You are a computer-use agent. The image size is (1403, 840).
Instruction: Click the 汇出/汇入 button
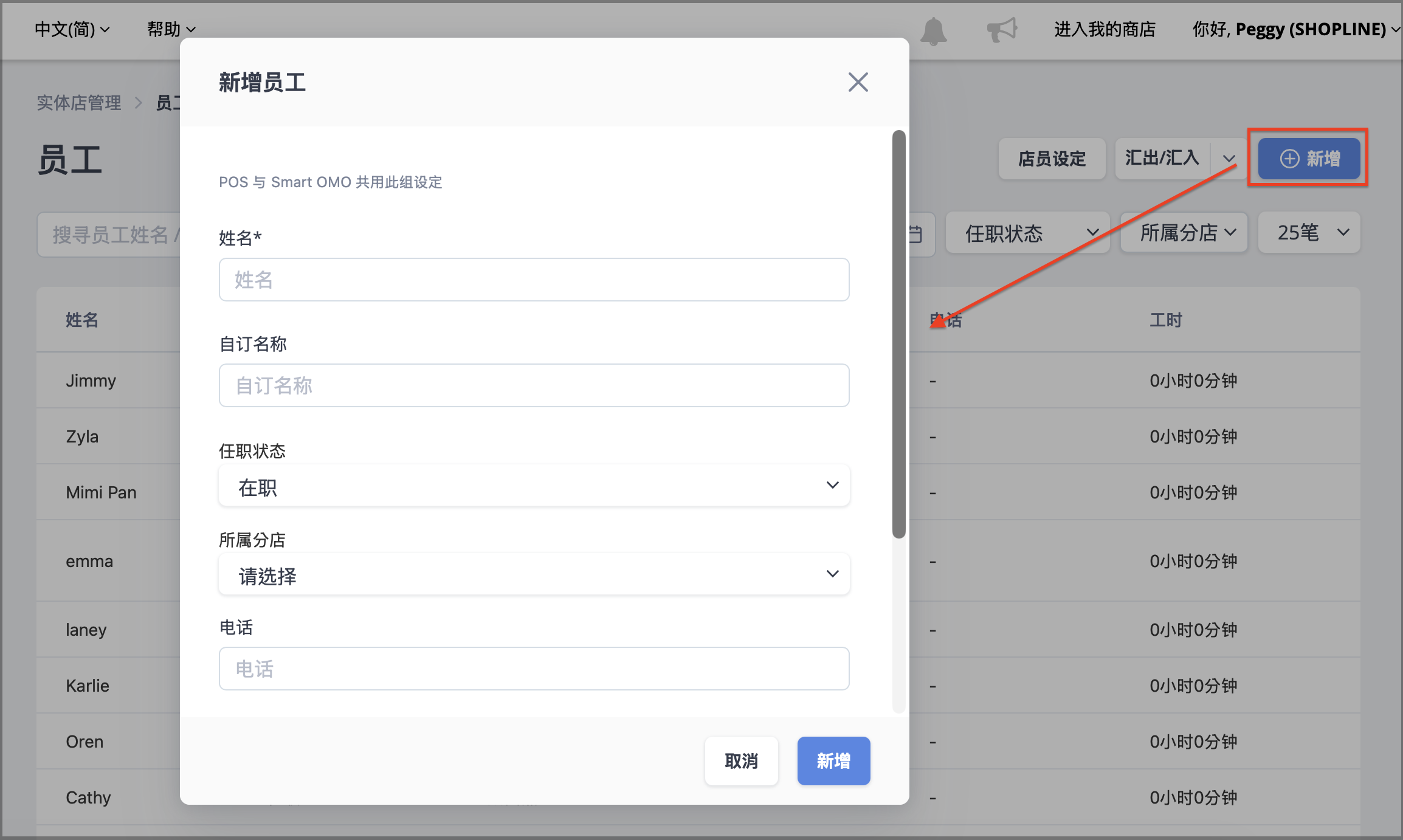tap(1162, 159)
